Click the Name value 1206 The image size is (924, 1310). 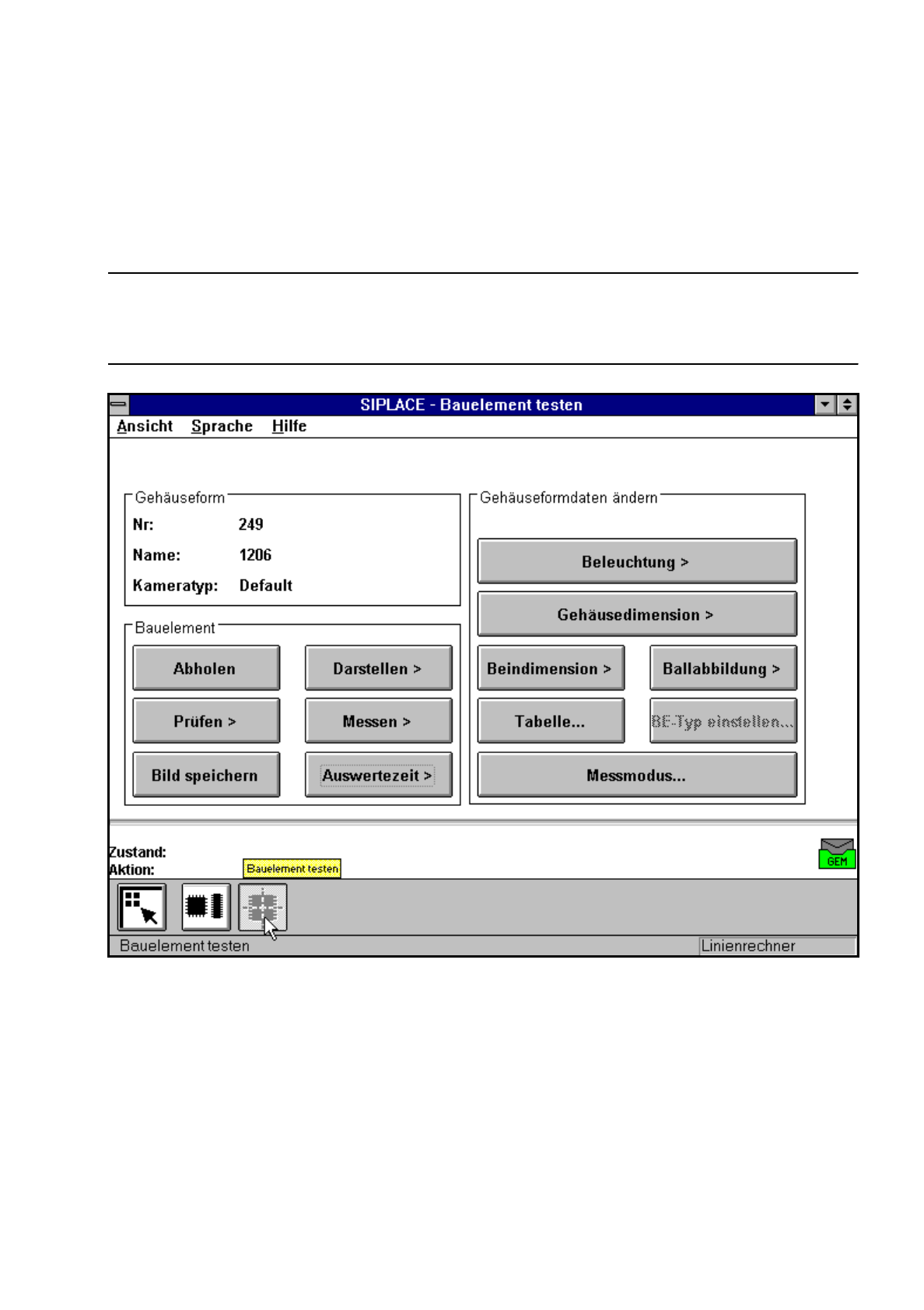tap(255, 555)
